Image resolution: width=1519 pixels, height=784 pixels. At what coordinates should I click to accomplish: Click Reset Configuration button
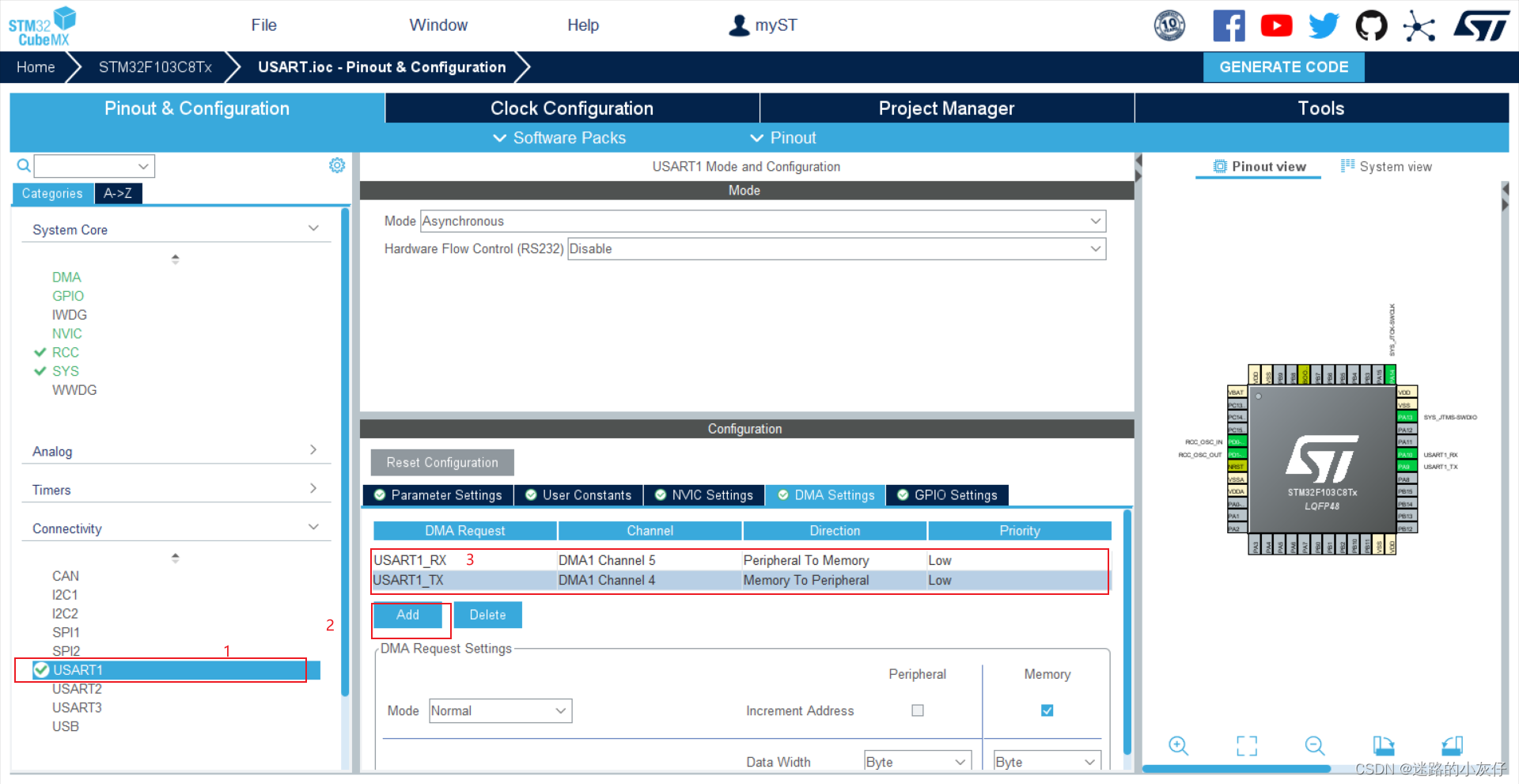tap(442, 463)
